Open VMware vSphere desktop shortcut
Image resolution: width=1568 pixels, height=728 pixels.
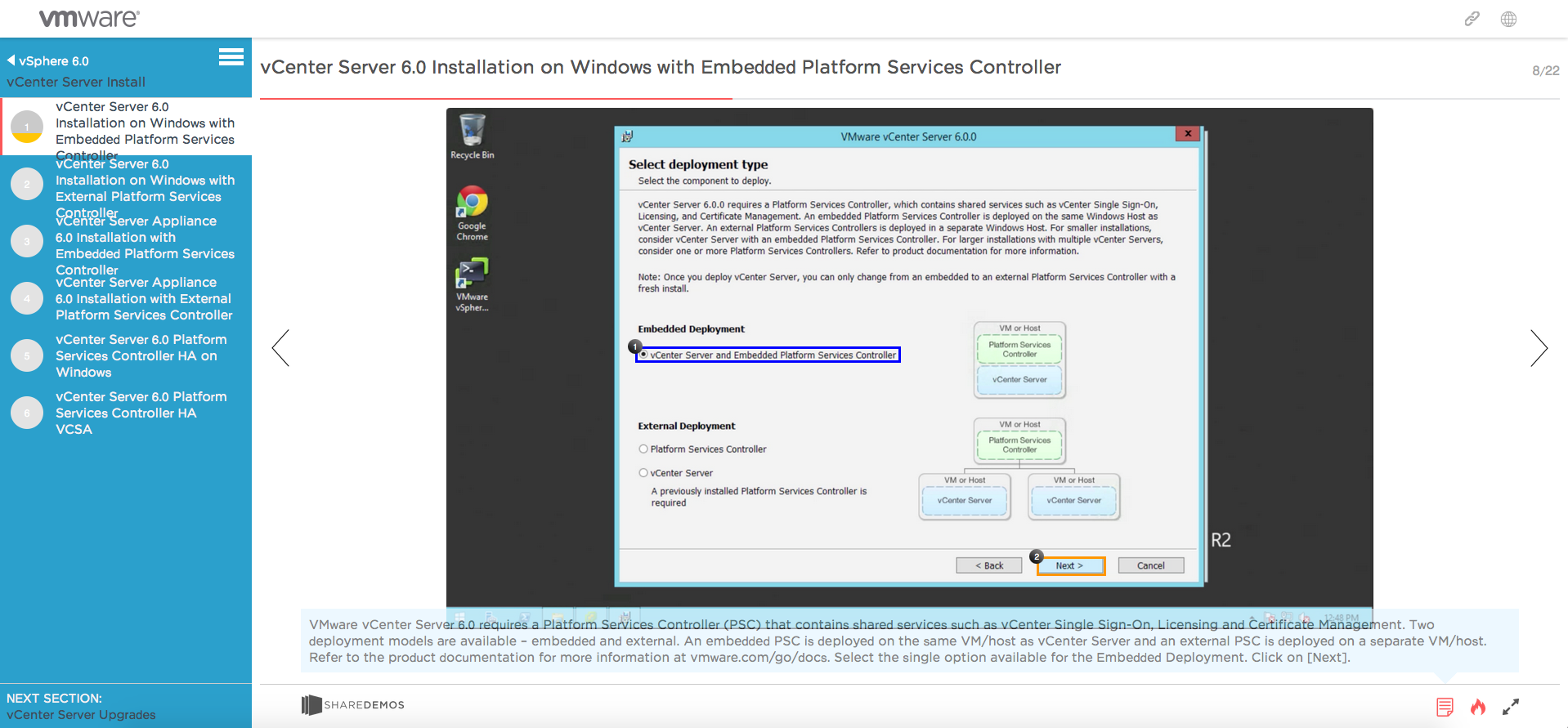(473, 284)
